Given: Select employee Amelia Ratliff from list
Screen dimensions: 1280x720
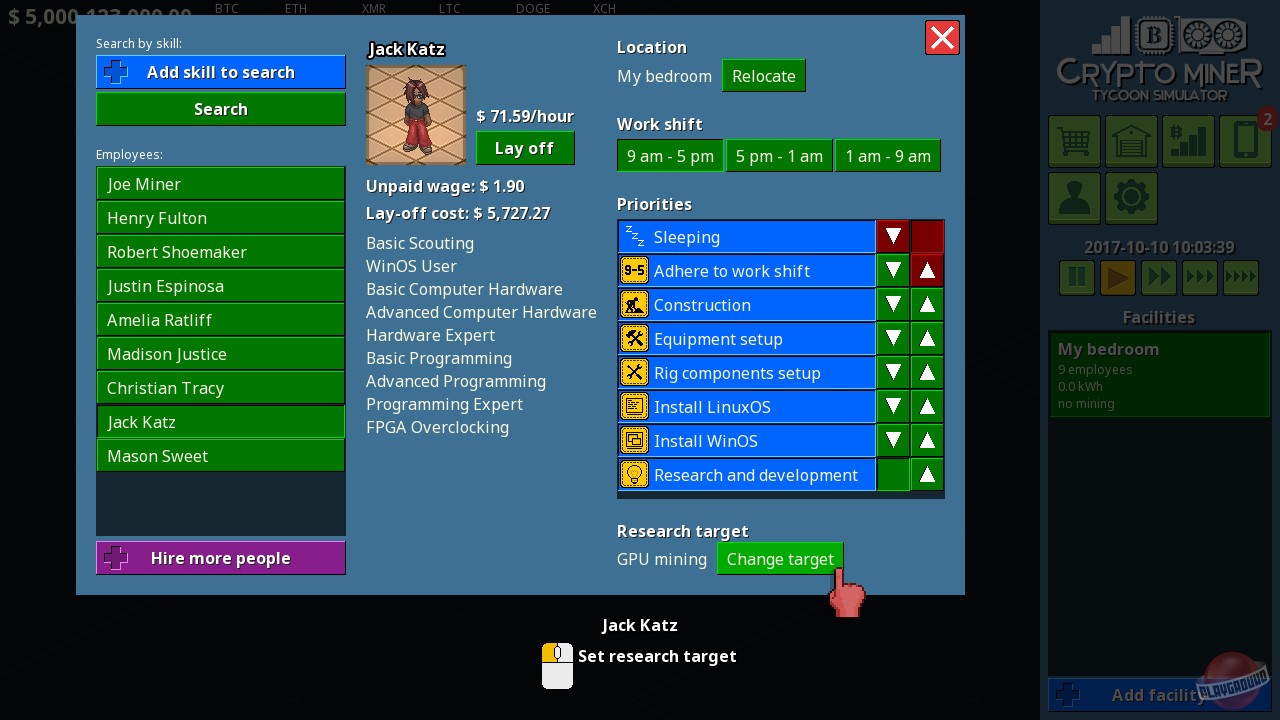Looking at the screenshot, I should [x=220, y=320].
